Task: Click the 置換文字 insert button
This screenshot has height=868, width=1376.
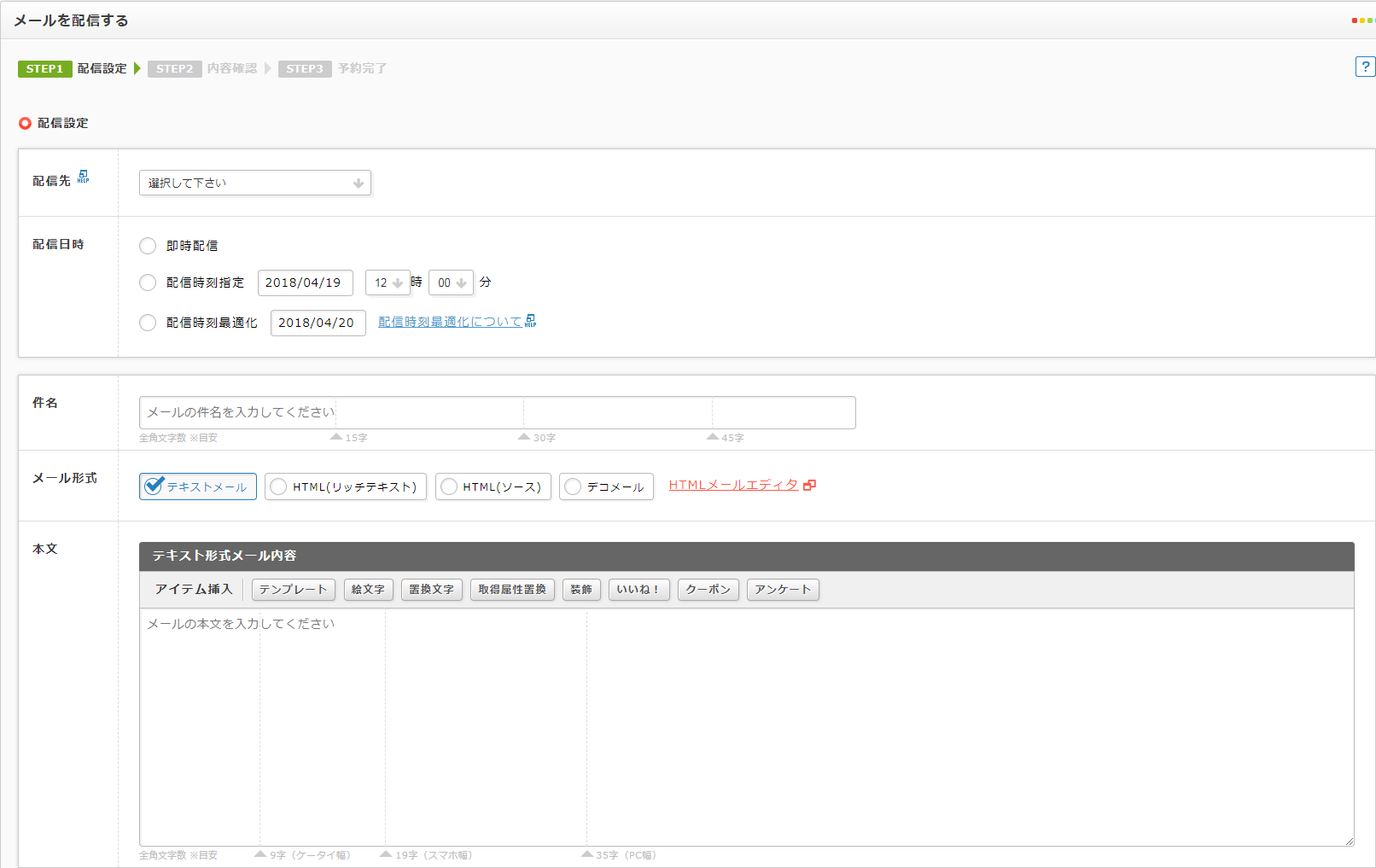Action: pos(432,590)
